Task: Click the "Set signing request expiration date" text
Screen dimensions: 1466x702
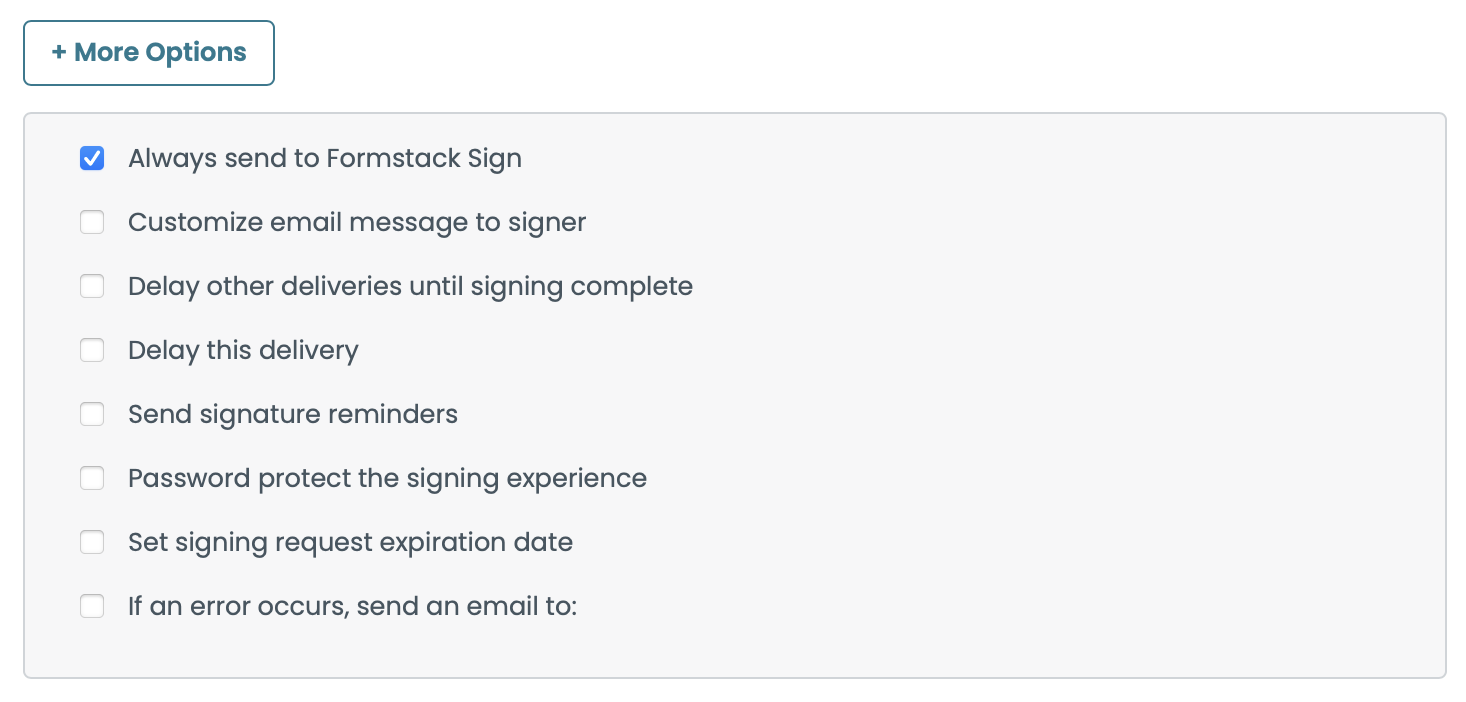Action: tap(350, 542)
